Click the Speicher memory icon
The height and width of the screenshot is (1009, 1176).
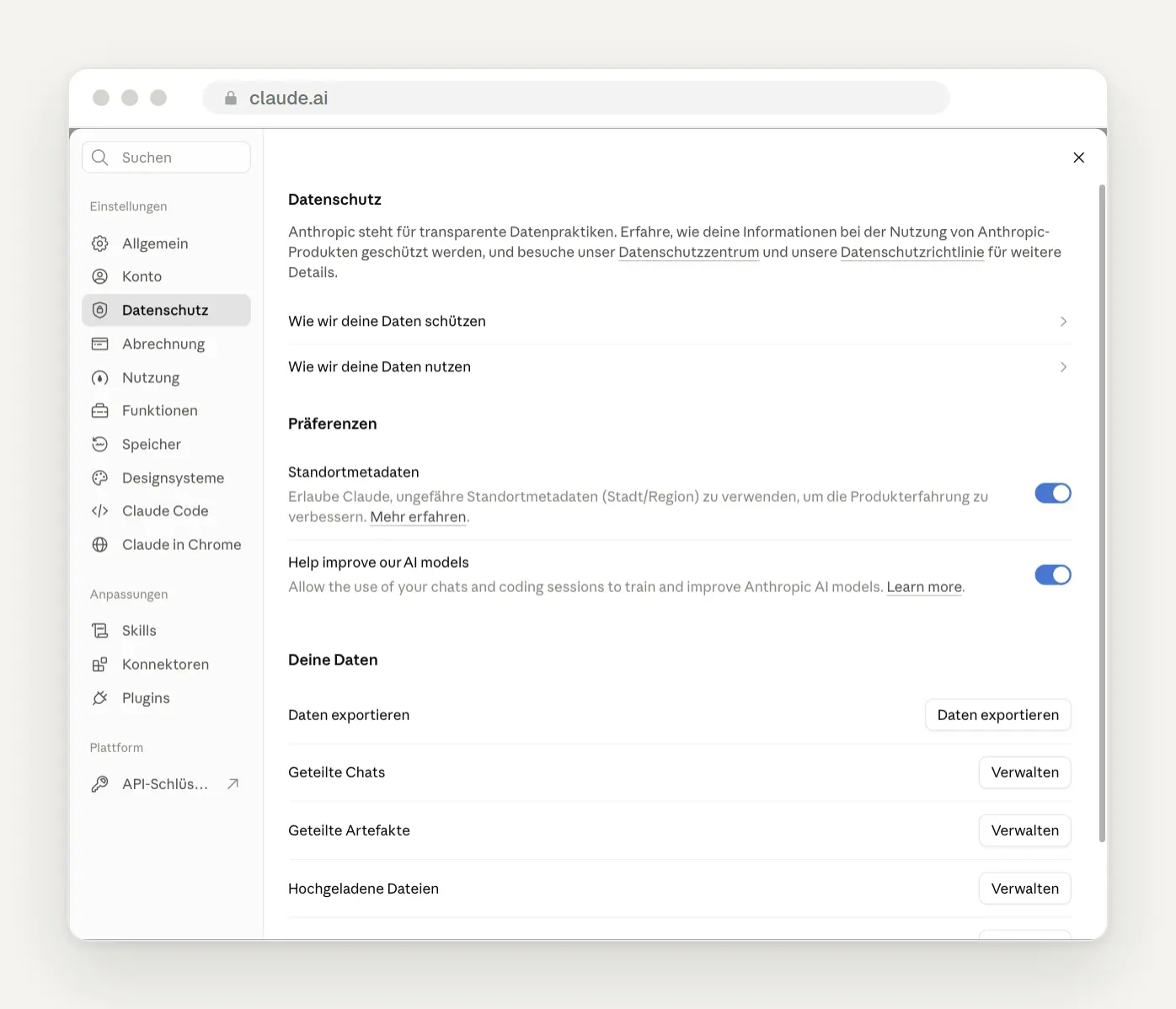click(99, 444)
